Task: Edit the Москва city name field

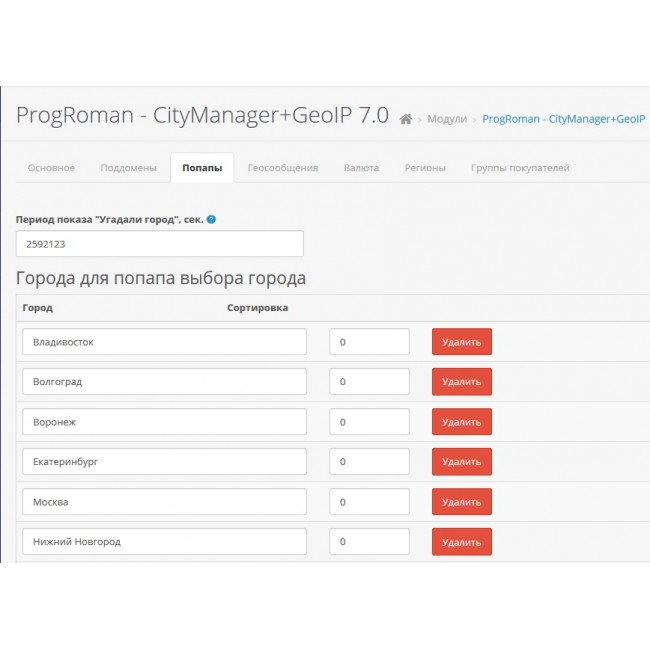Action: tap(164, 502)
